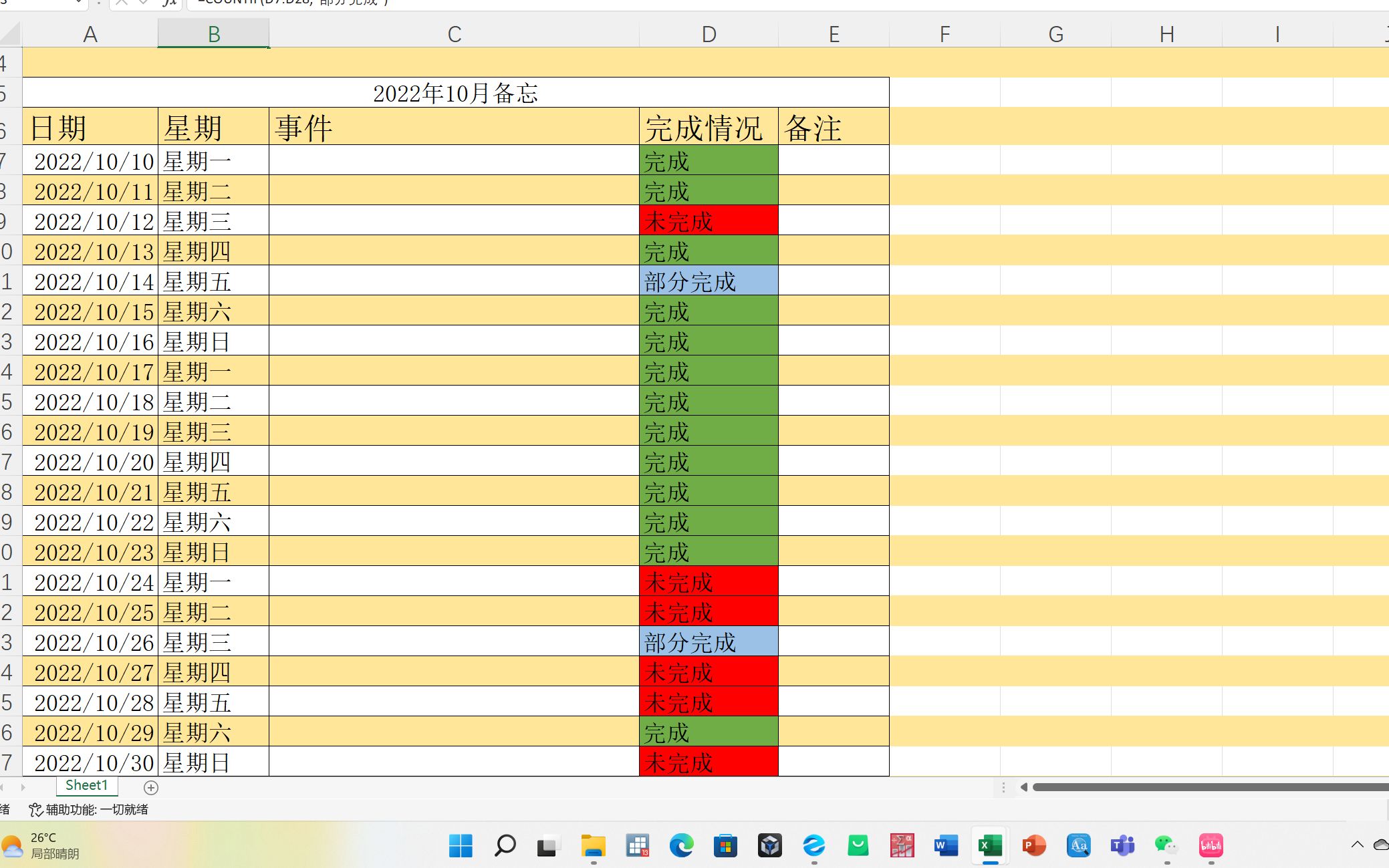Screen dimensions: 1389x868
Task: Select '星期日' cell for 2022/10/16
Action: 214,341
